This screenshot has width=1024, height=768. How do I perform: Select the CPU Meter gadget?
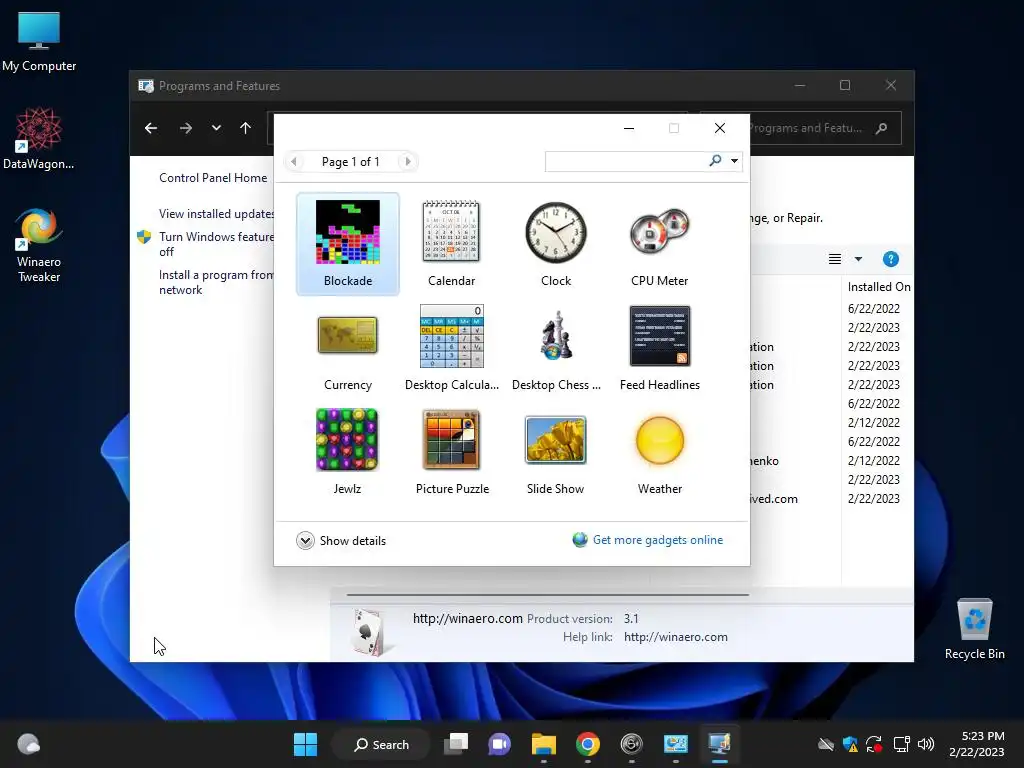point(660,244)
